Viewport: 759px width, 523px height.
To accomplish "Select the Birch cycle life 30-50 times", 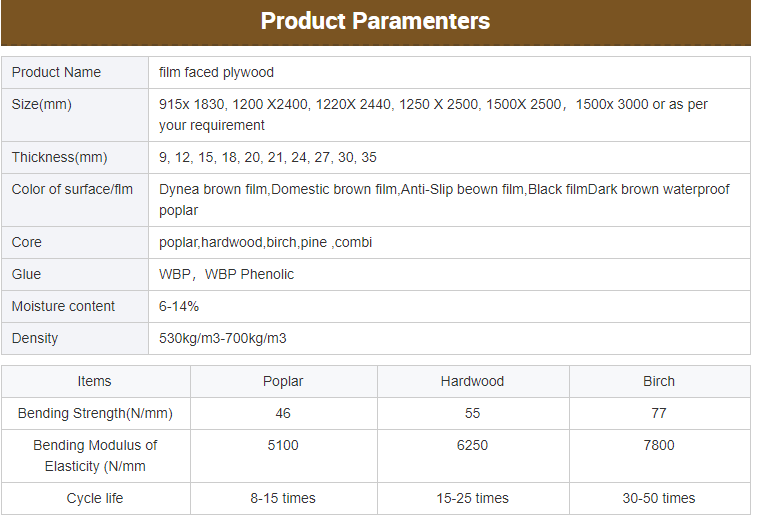I will 659,498.
